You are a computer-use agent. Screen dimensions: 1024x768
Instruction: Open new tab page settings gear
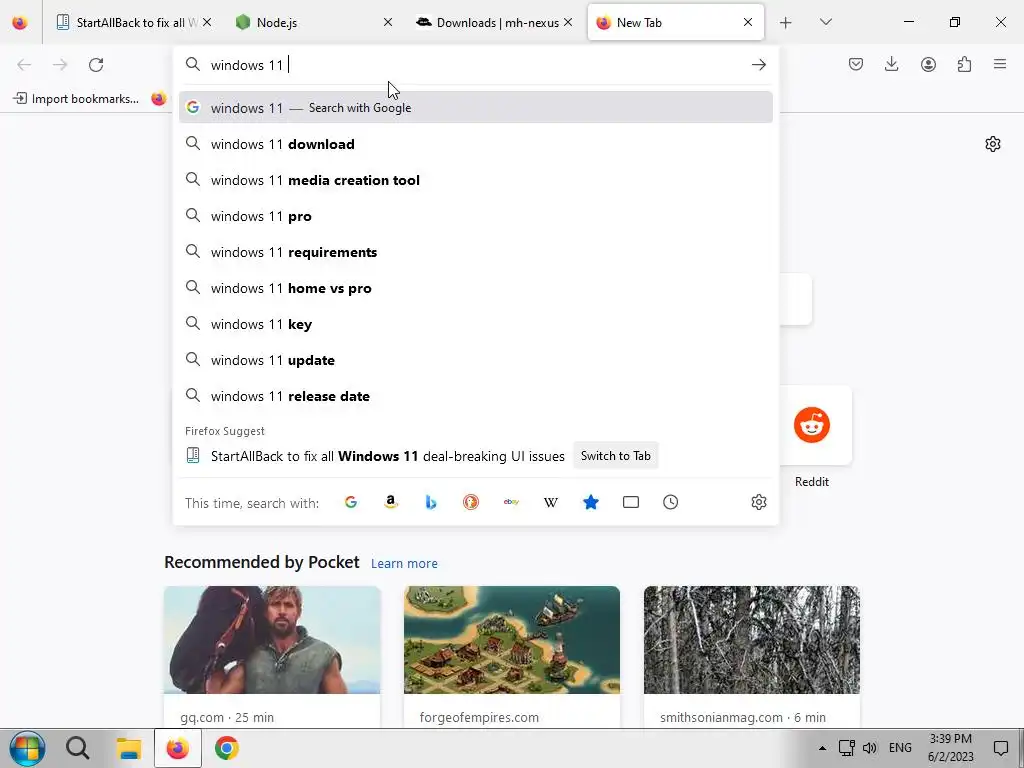(x=993, y=144)
